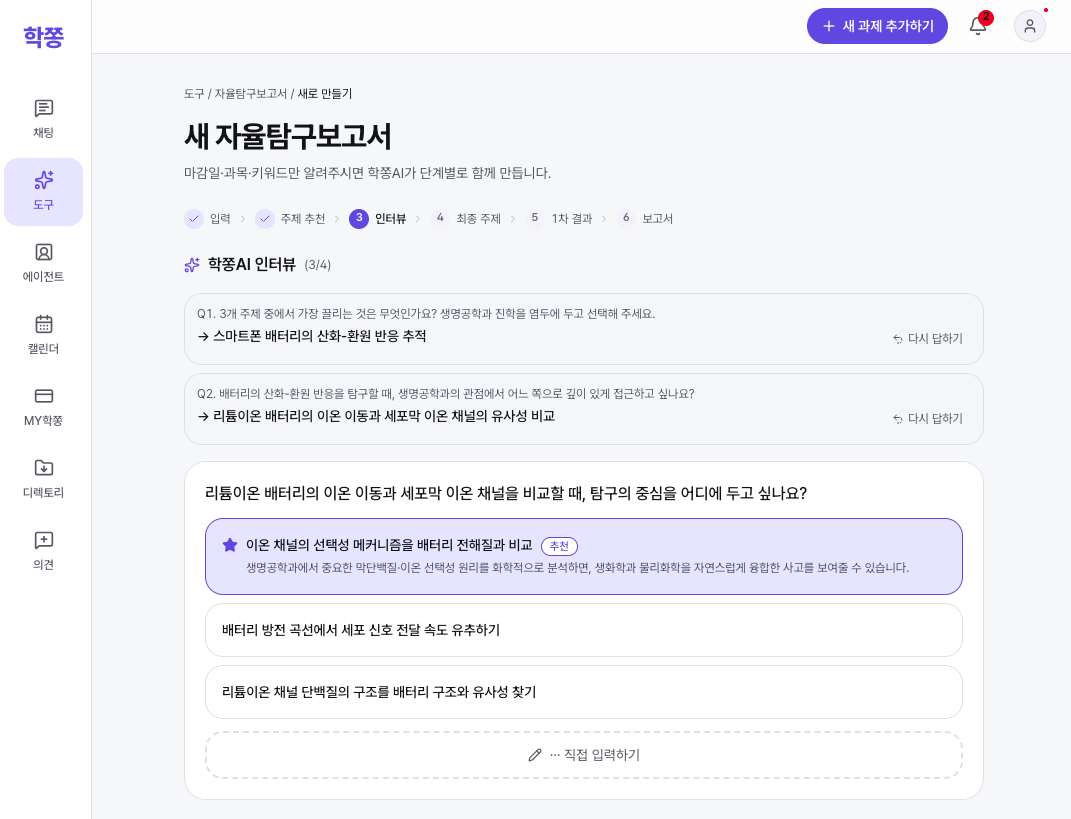Go to step 보고서
The image size is (1071, 819).
tap(657, 219)
